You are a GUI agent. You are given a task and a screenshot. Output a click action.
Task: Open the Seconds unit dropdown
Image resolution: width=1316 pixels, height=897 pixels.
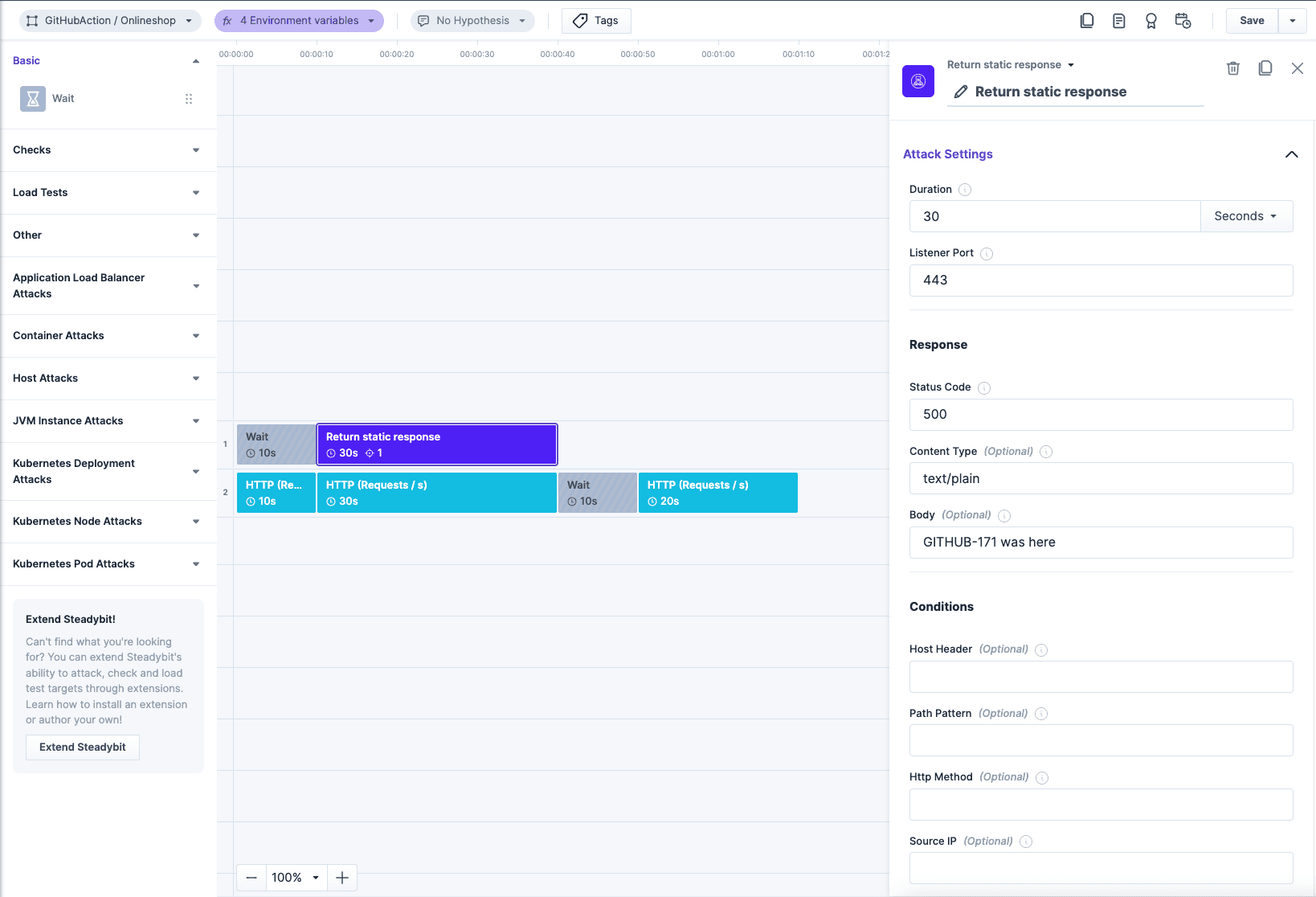point(1246,216)
